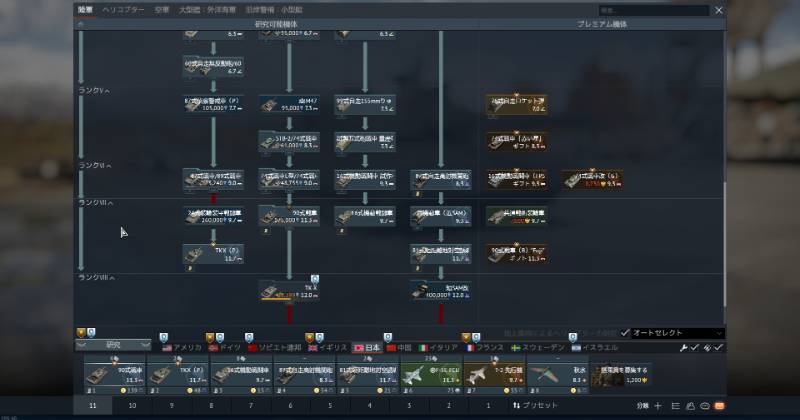Select the TKX research vehicle card in Rank VIII

pyautogui.click(x=289, y=291)
